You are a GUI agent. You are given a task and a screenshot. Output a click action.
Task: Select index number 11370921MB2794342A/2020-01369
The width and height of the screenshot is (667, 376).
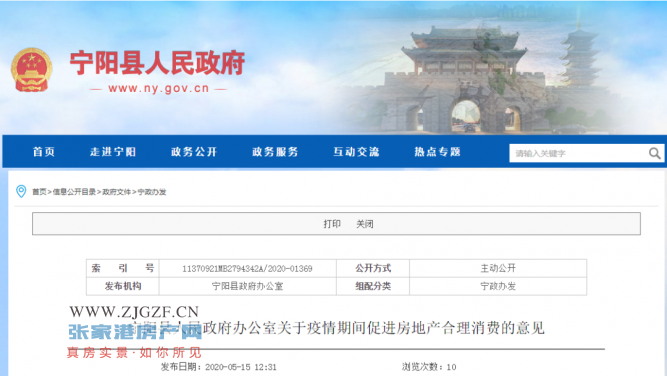pos(247,268)
